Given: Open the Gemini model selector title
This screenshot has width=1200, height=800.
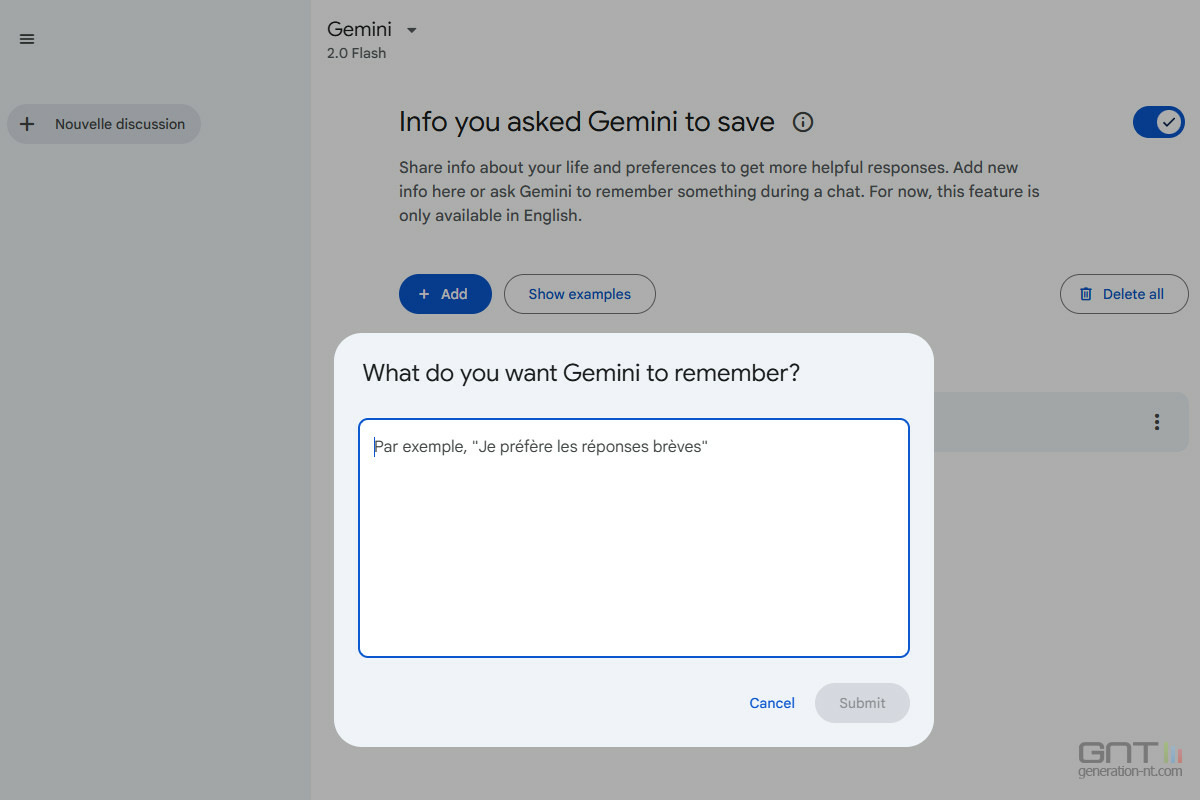Looking at the screenshot, I should (359, 30).
